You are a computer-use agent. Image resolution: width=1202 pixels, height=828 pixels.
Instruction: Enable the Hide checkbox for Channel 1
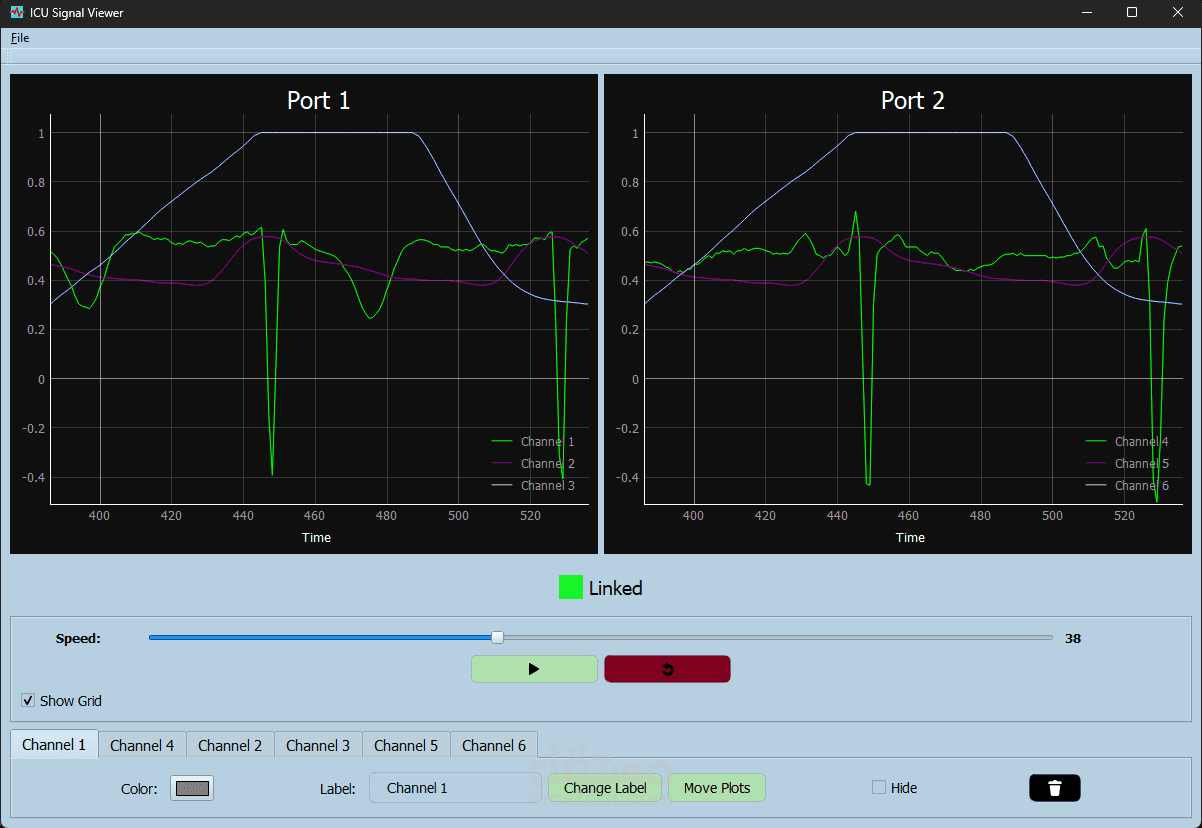tap(878, 787)
